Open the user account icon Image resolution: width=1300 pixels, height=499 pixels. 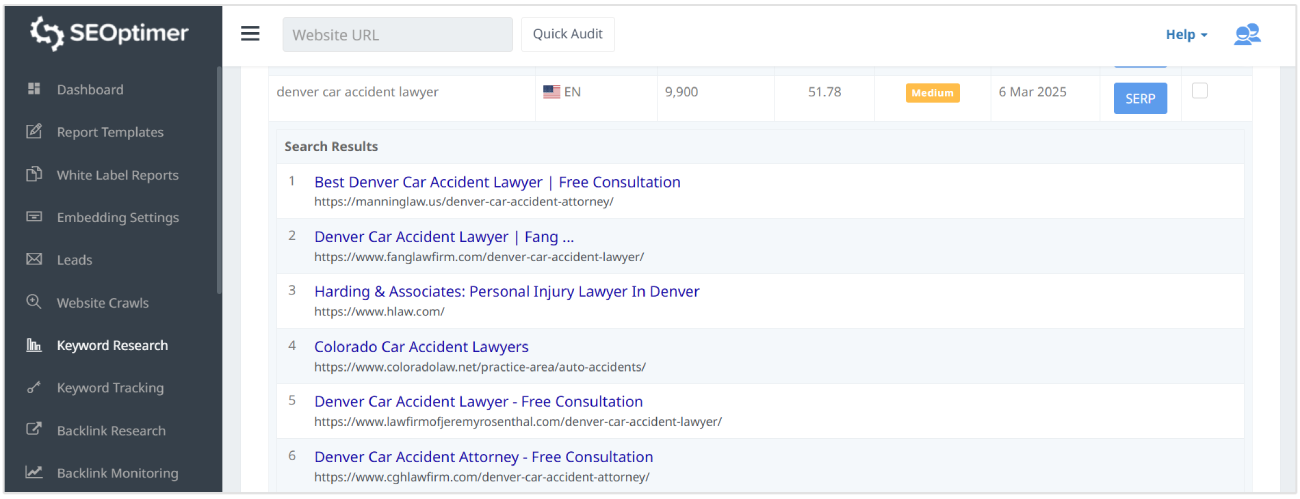tap(1247, 34)
